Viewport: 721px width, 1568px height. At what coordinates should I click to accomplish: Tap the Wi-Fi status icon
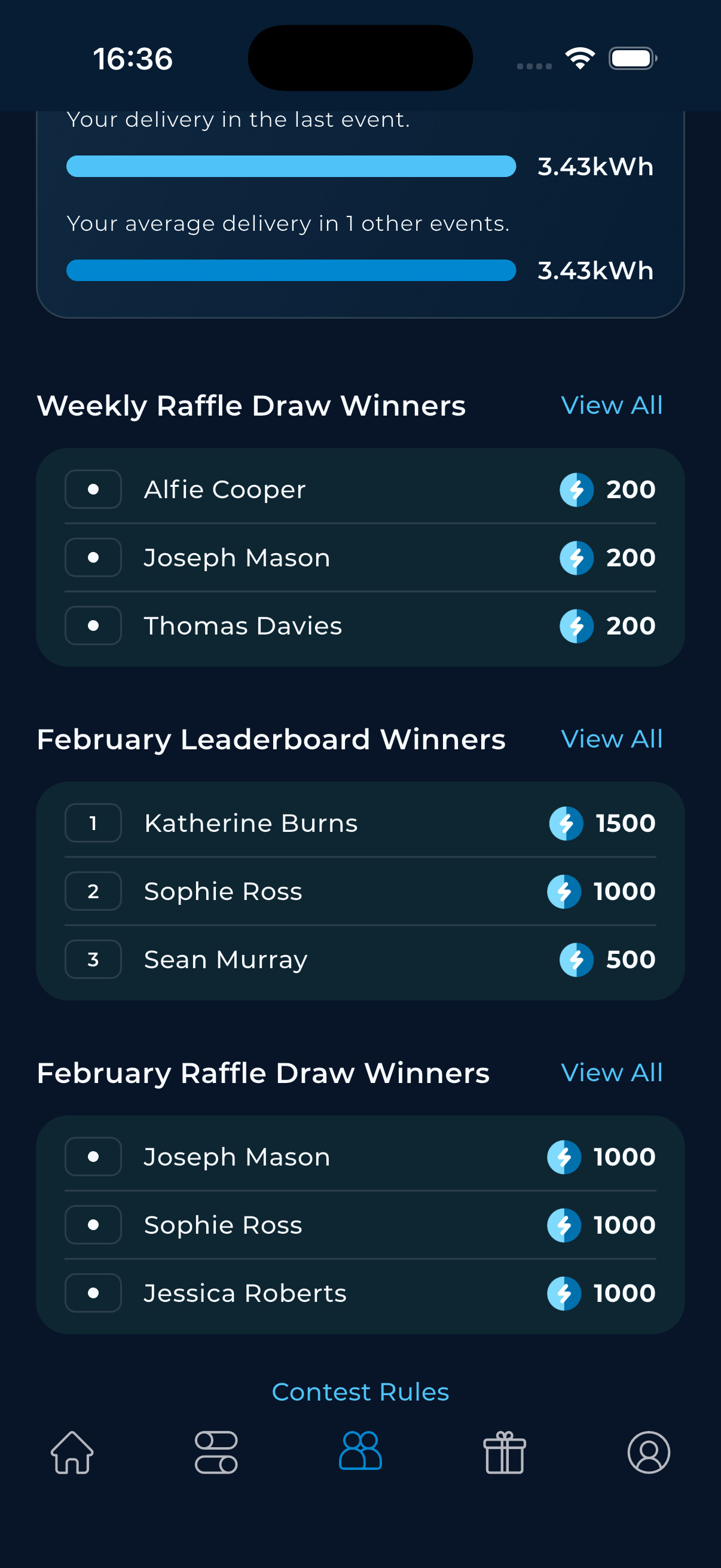580,59
